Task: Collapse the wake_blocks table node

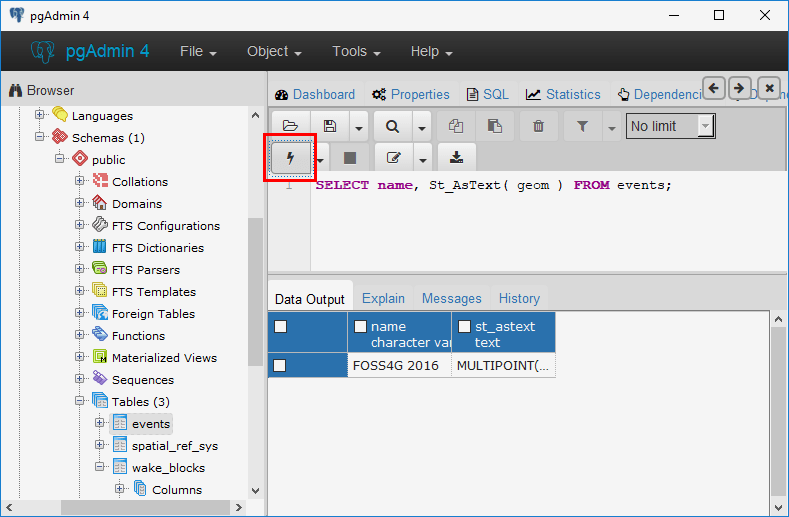Action: 100,467
